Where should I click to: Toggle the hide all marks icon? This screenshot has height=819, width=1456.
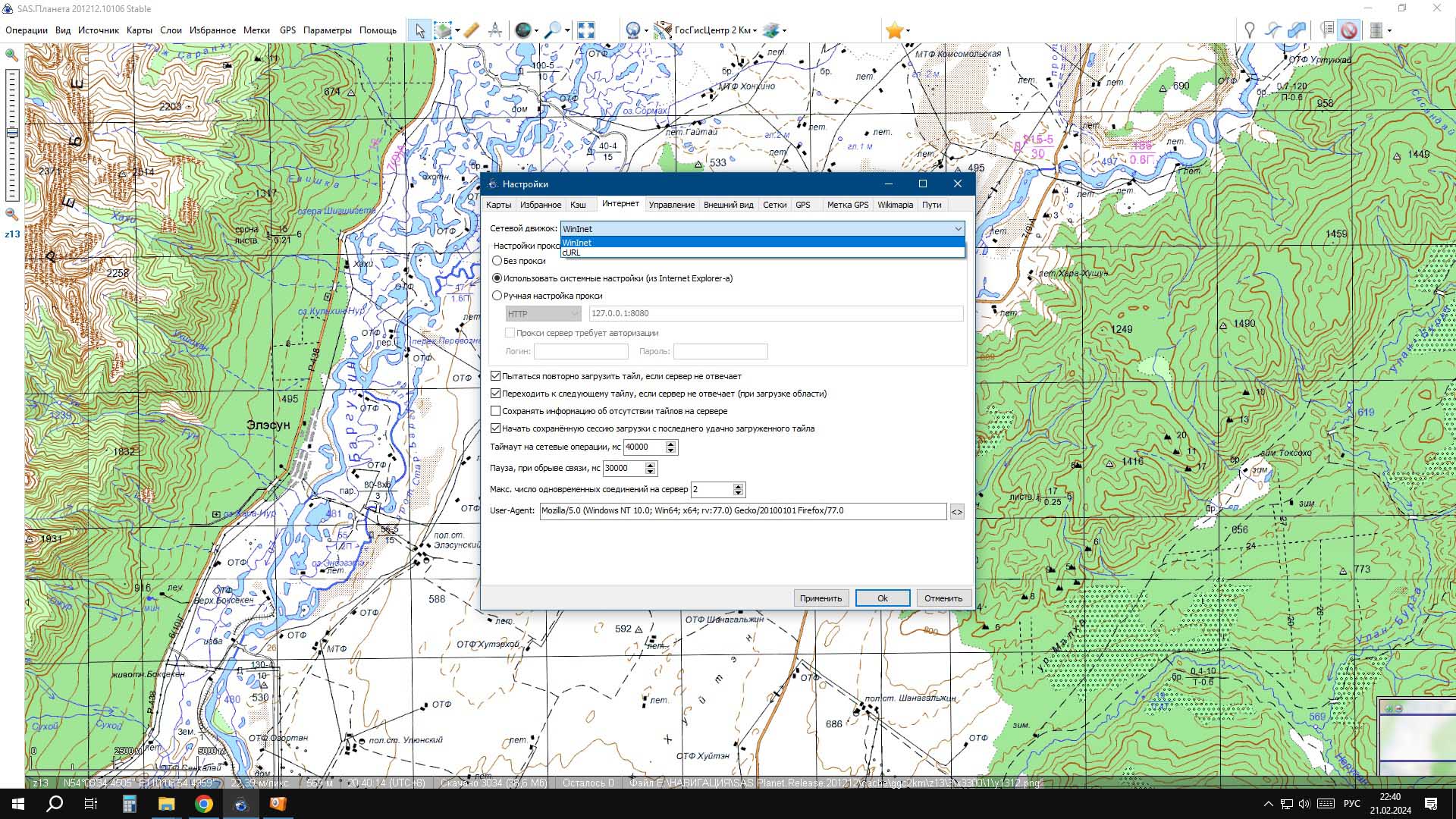coord(1348,30)
